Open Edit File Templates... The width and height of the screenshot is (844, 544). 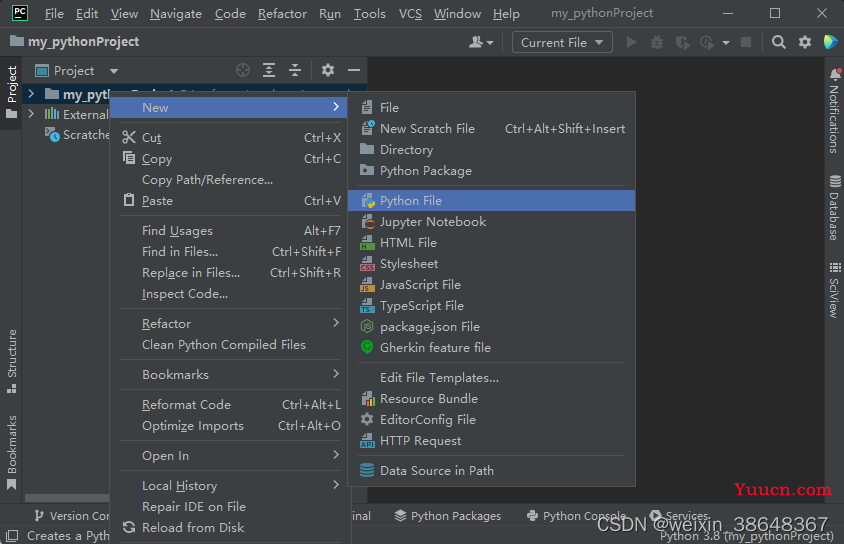(x=491, y=378)
